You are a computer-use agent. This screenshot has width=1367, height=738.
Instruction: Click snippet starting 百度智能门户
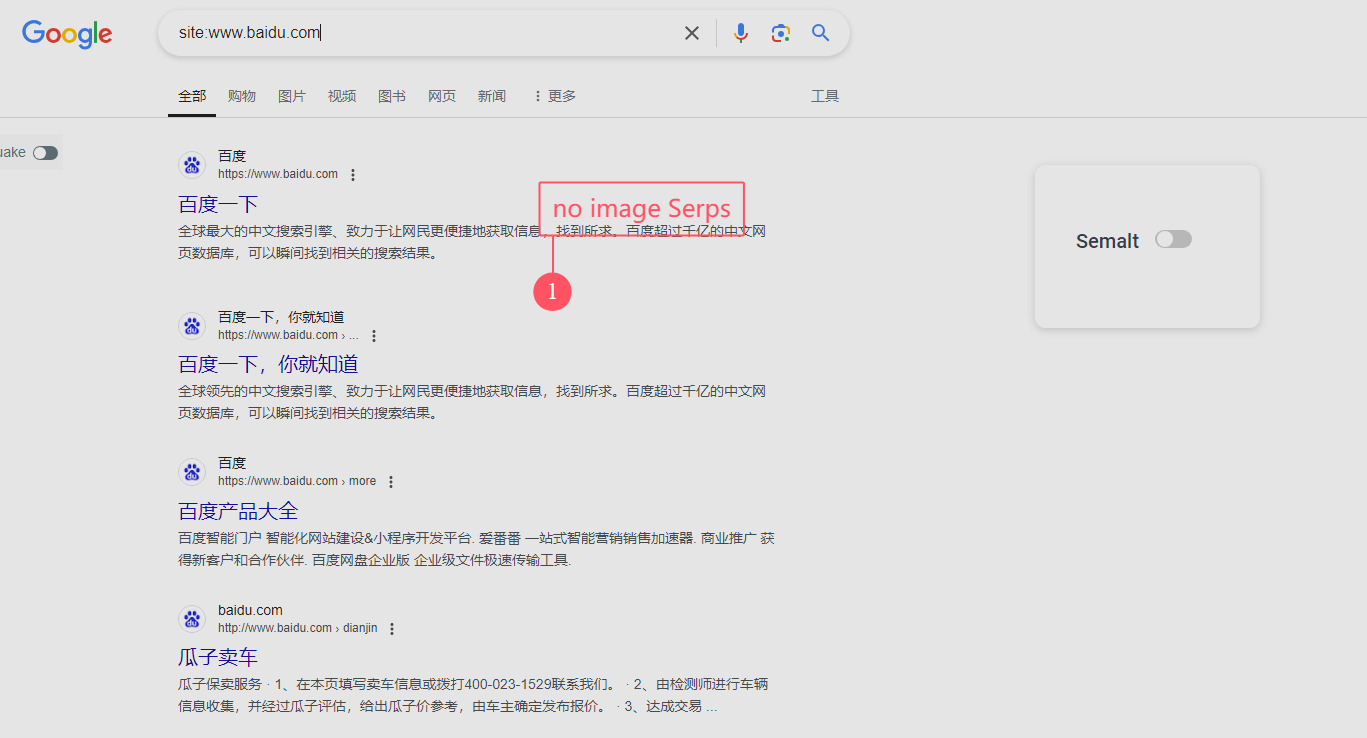[476, 549]
